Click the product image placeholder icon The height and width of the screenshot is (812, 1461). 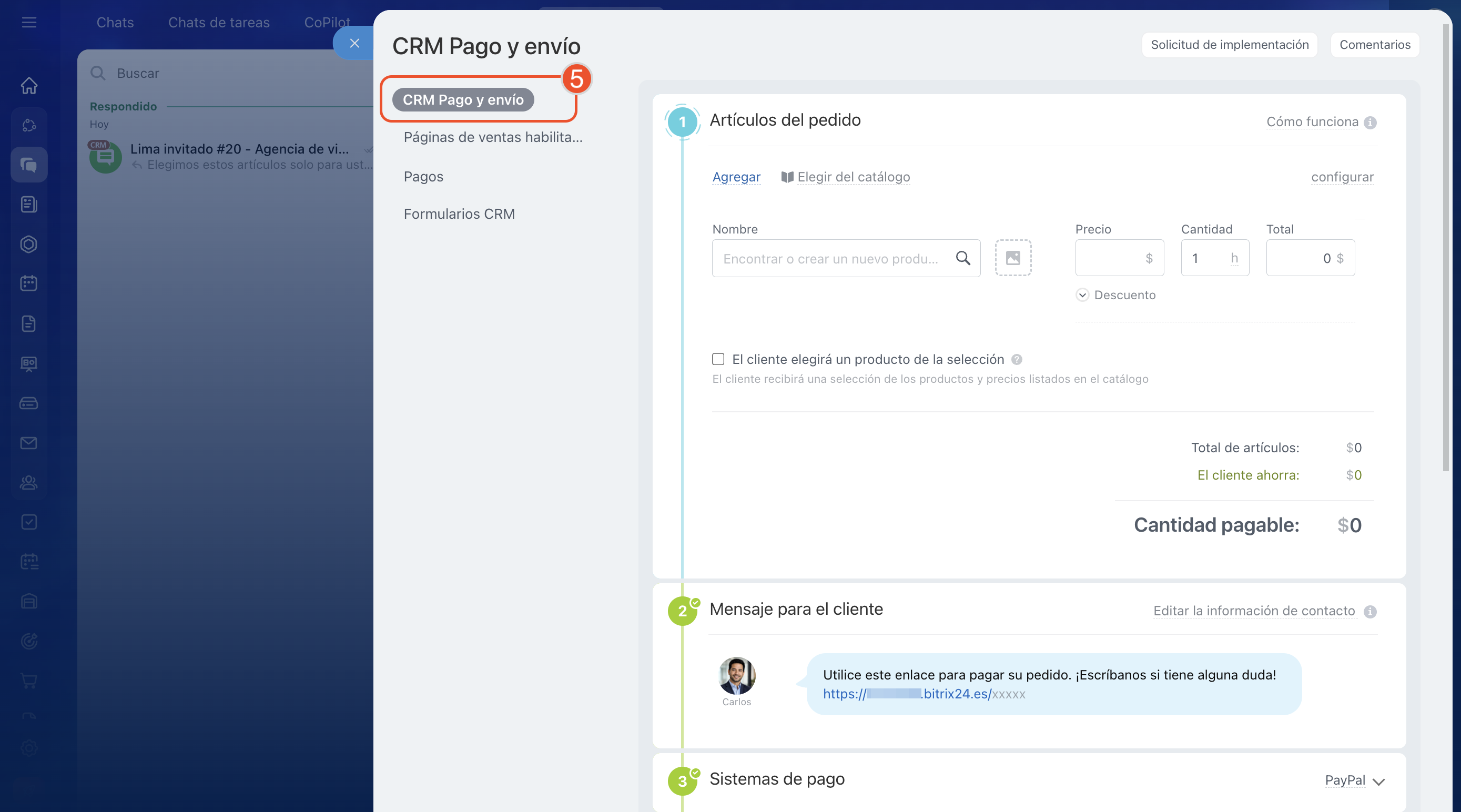1013,258
